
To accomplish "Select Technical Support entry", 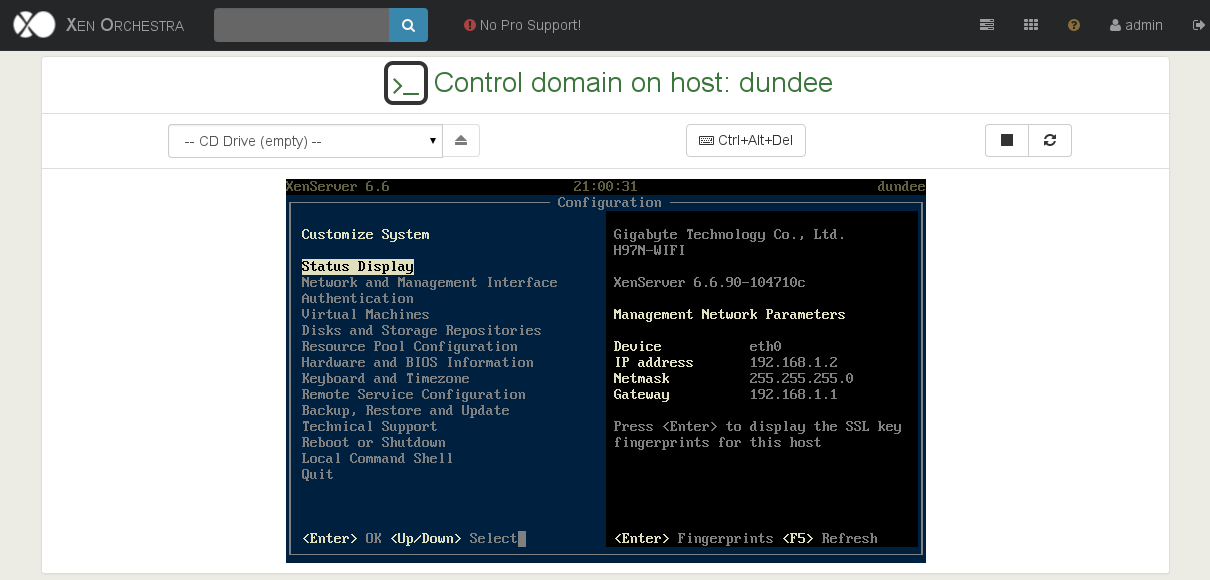I will [370, 427].
